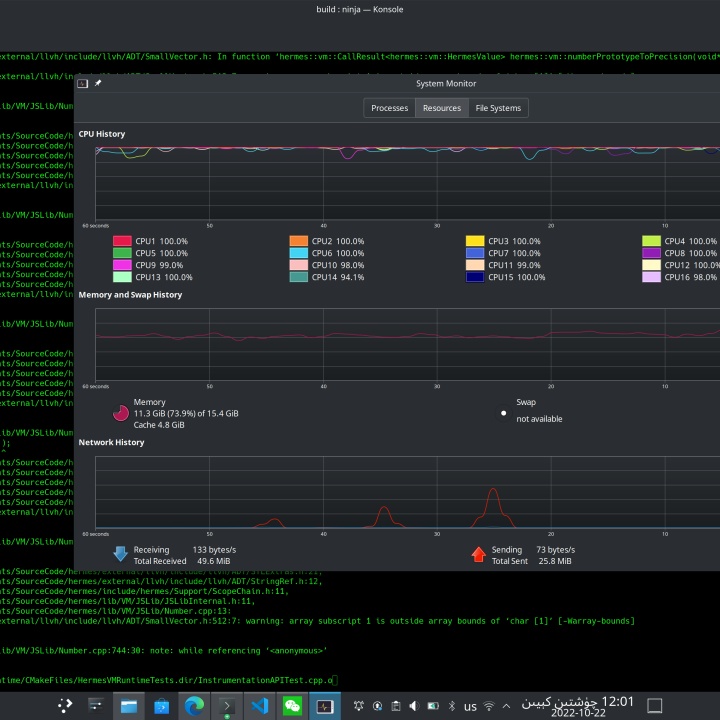Click the 'Cache 4.8 GiB' text
Image resolution: width=720 pixels, height=720 pixels.
coord(159,425)
